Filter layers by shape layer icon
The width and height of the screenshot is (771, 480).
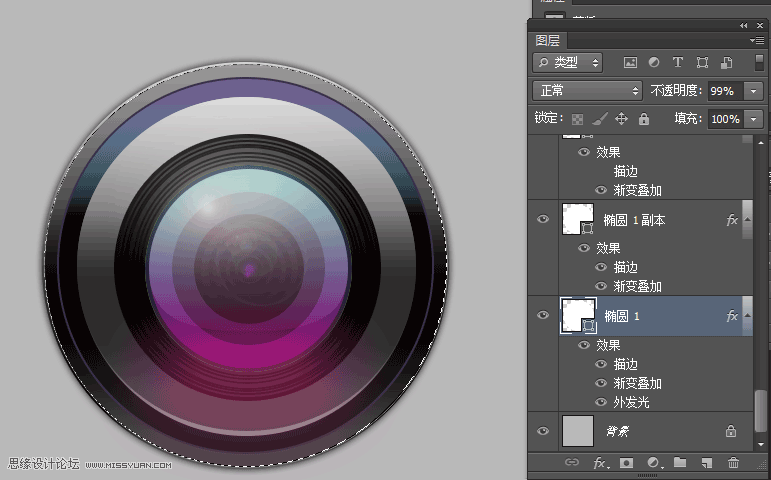(702, 62)
